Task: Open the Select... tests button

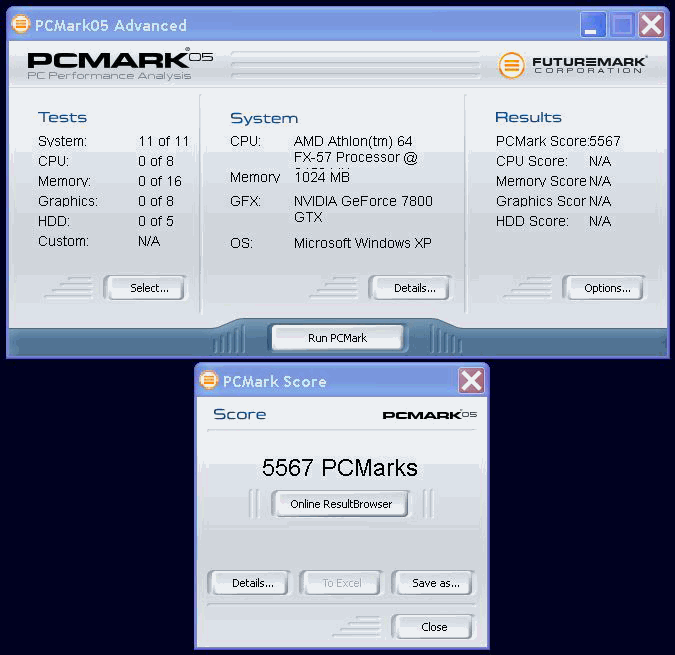Action: 146,287
